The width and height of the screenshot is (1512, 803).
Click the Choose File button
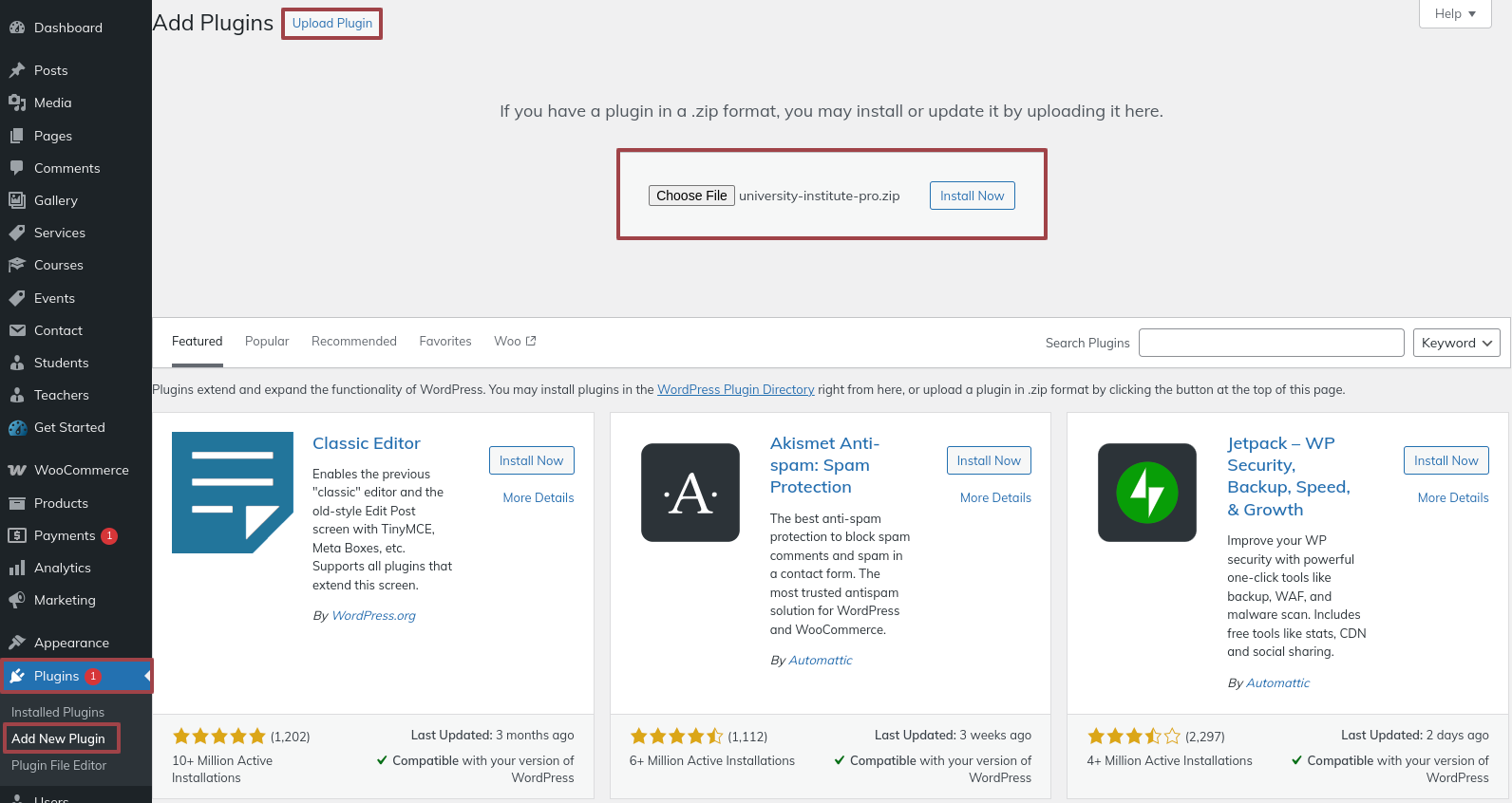pyautogui.click(x=691, y=196)
